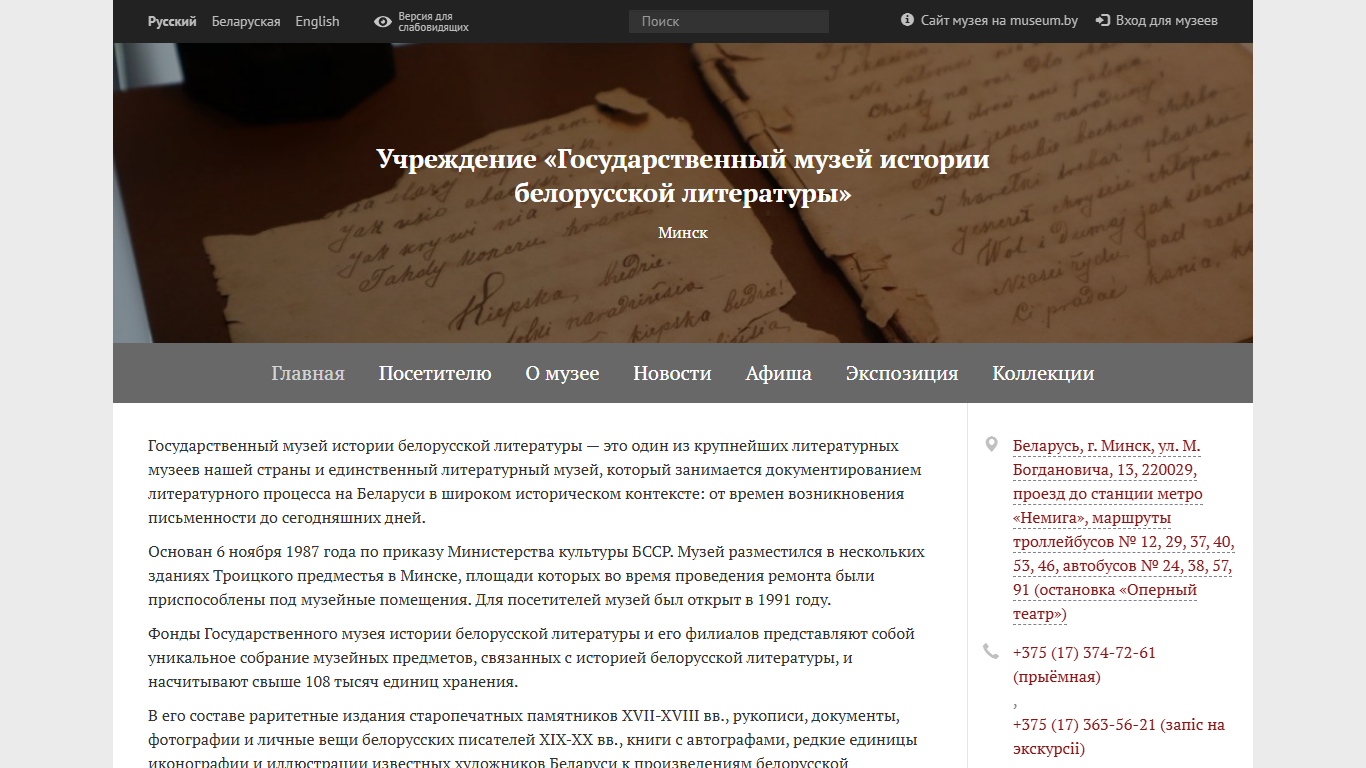Click first paragraph beginning Государственный музей истории
Screen dimensions: 1366x768
pos(535,482)
